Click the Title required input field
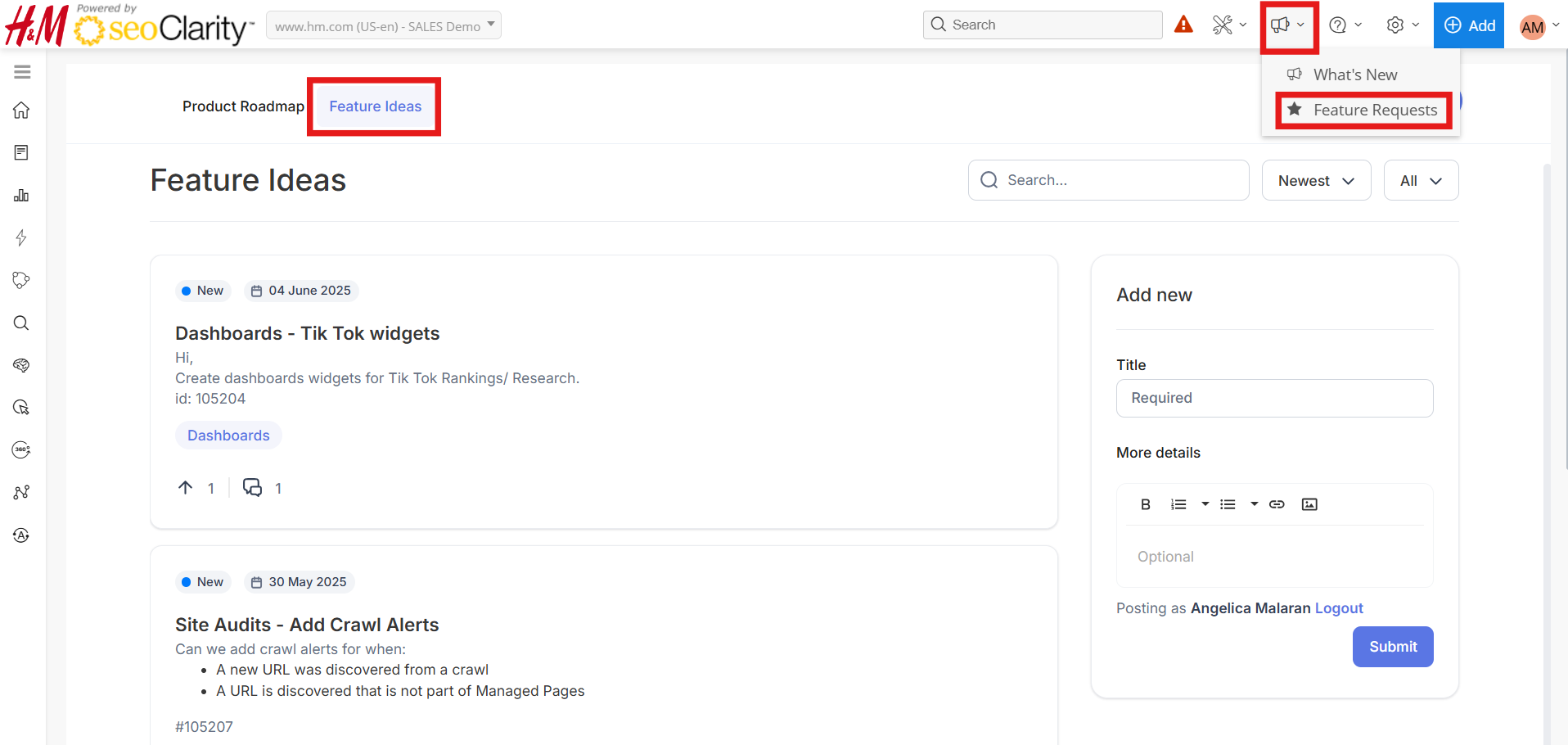The height and width of the screenshot is (745, 1568). (x=1274, y=398)
